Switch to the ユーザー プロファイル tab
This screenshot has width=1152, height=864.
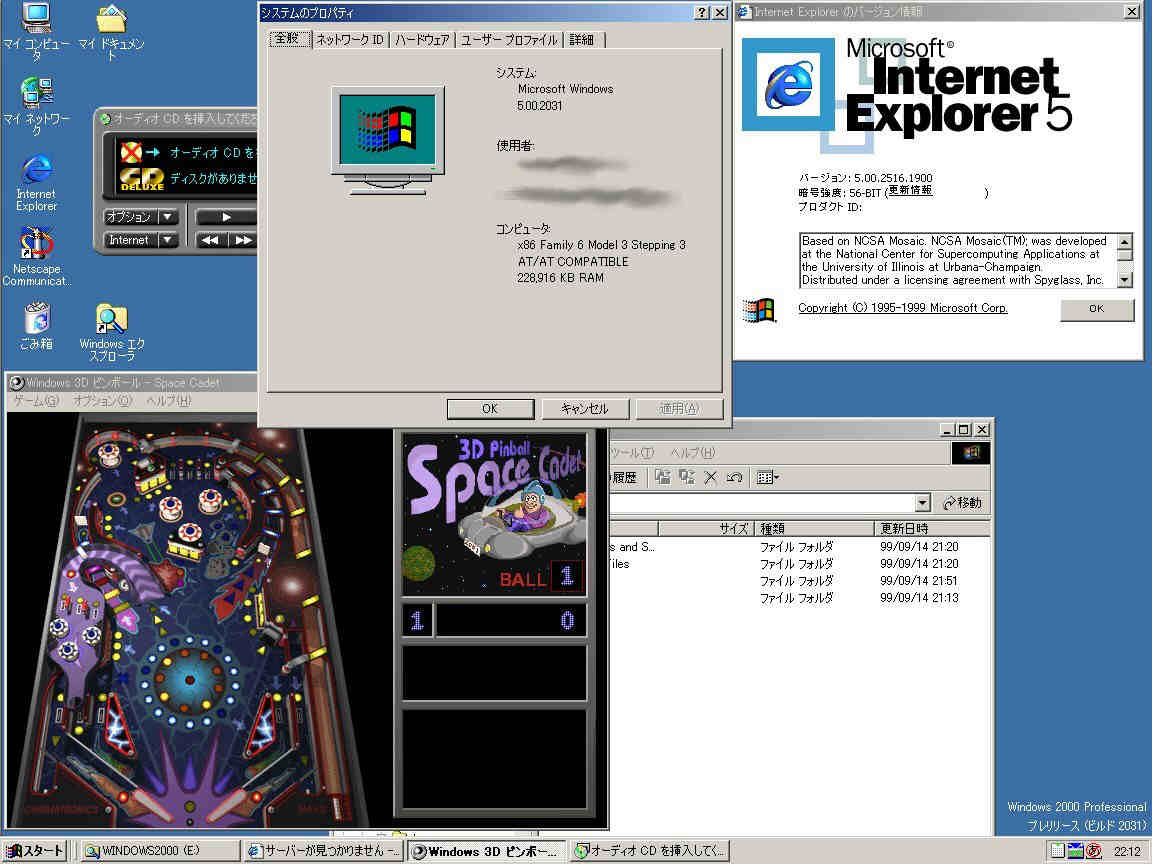(x=508, y=40)
